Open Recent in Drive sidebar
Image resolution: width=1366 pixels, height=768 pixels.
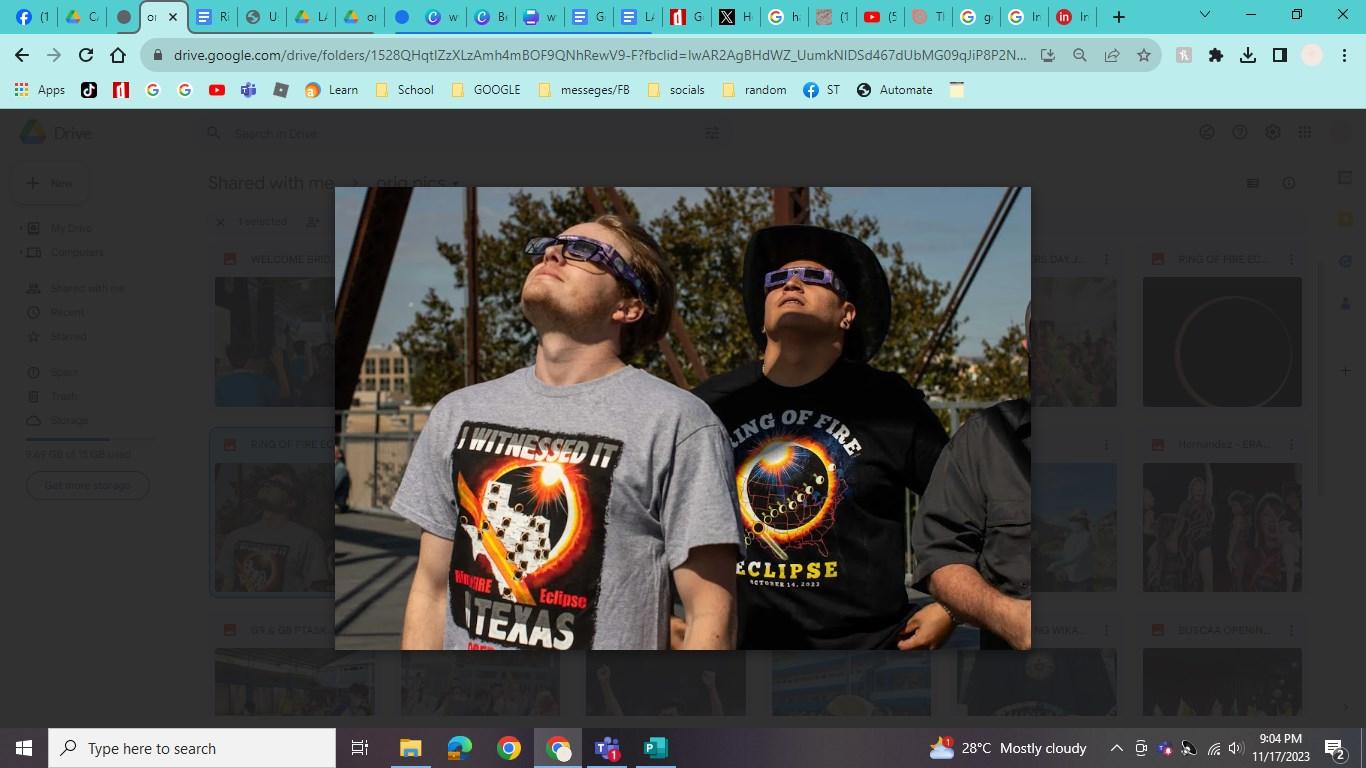click(x=68, y=312)
